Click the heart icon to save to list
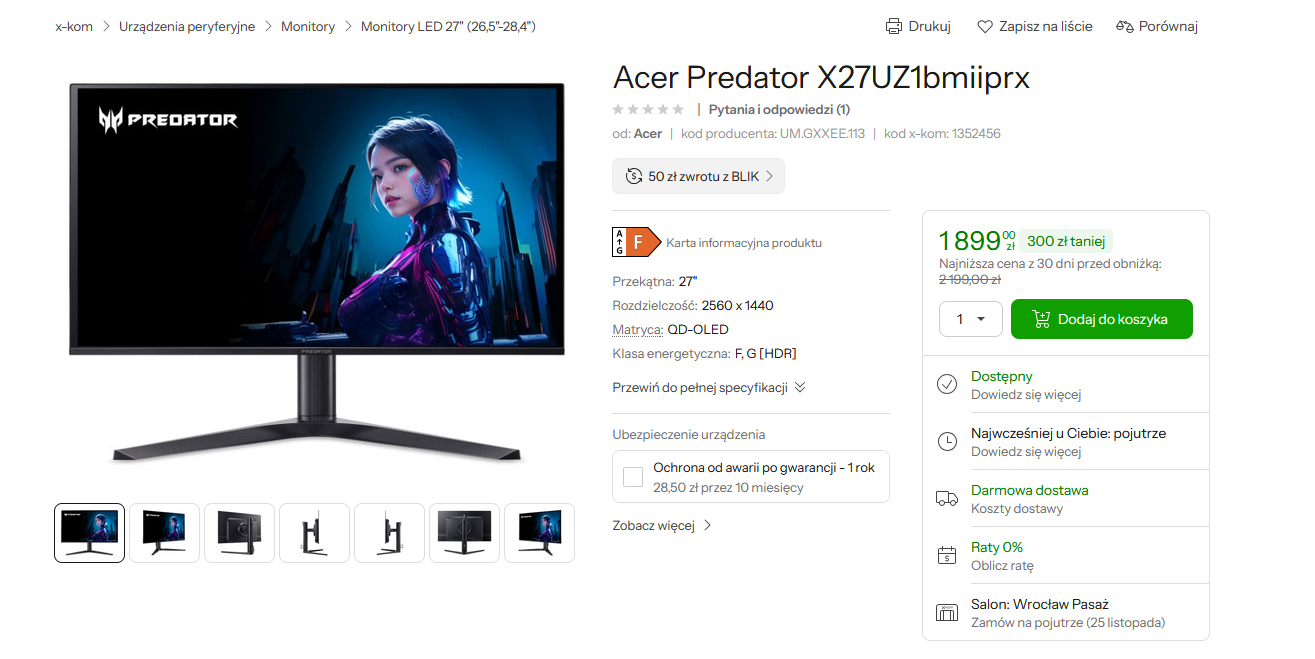The height and width of the screenshot is (659, 1315). [x=985, y=26]
